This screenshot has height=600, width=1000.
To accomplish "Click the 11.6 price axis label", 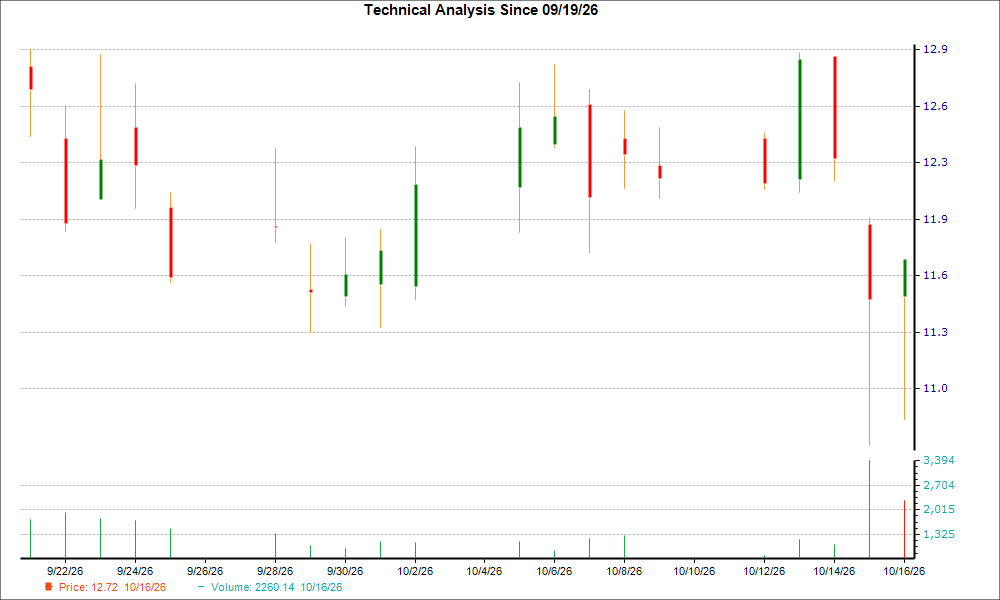I will [936, 275].
